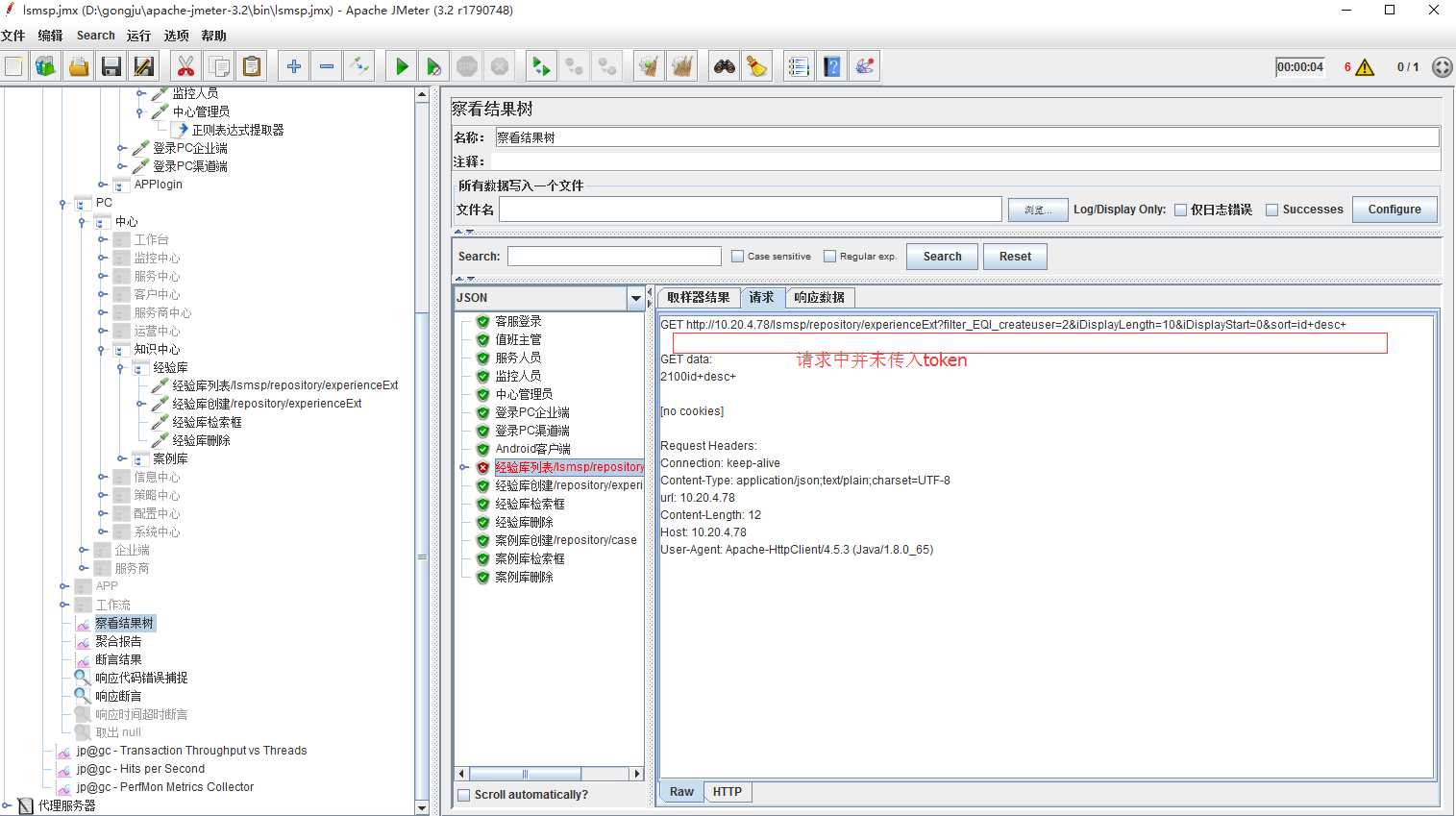Tick the Case sensitive checkbox

coord(737,257)
